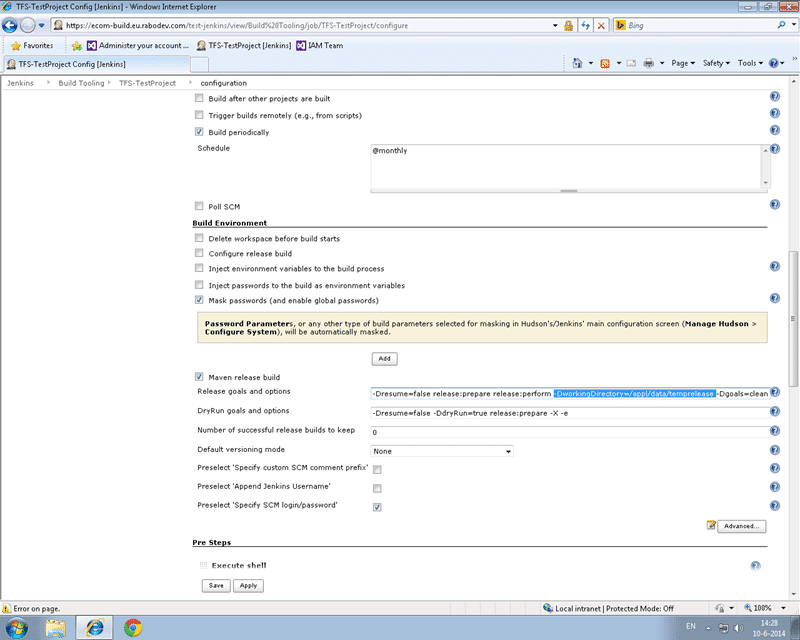Open help icon for Build periodically

(x=774, y=130)
